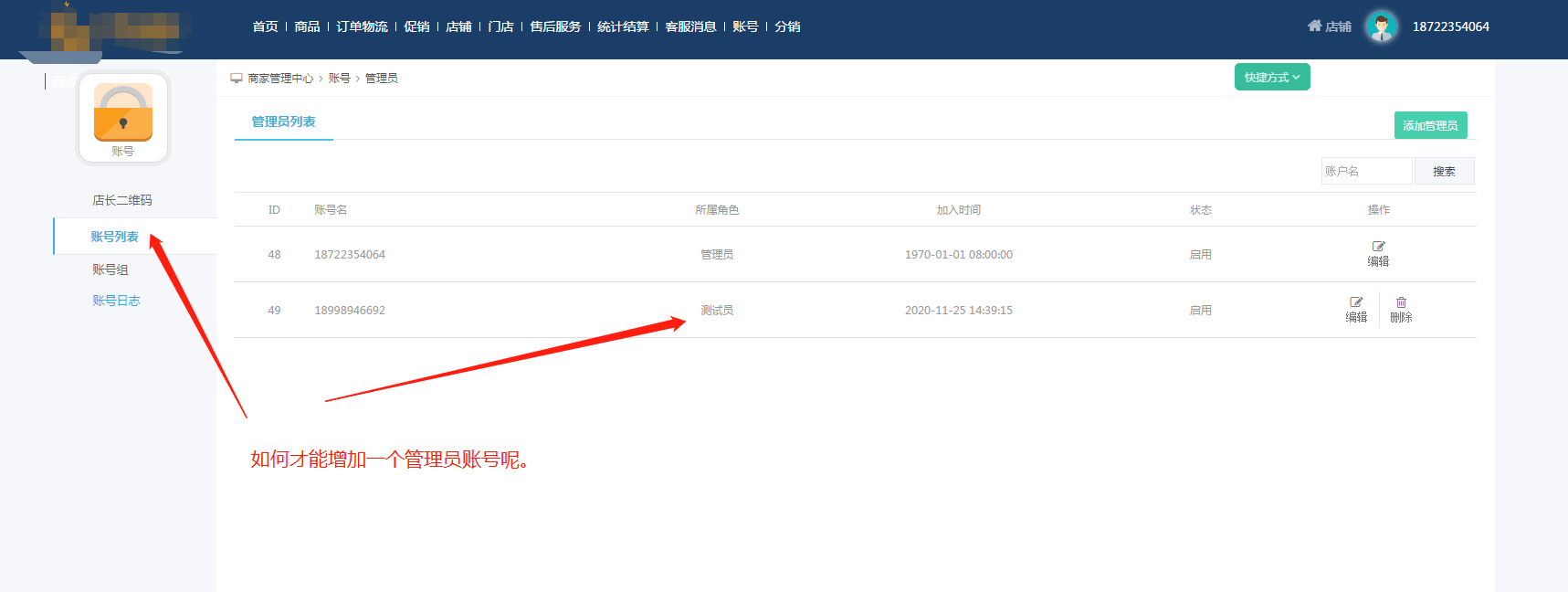Click the user avatar in header

click(x=1381, y=26)
